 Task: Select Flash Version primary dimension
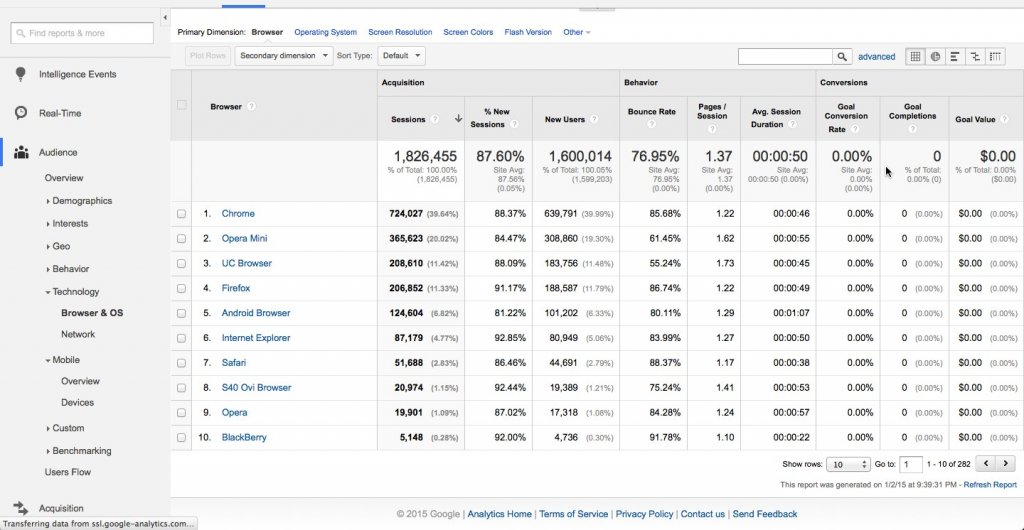click(528, 32)
